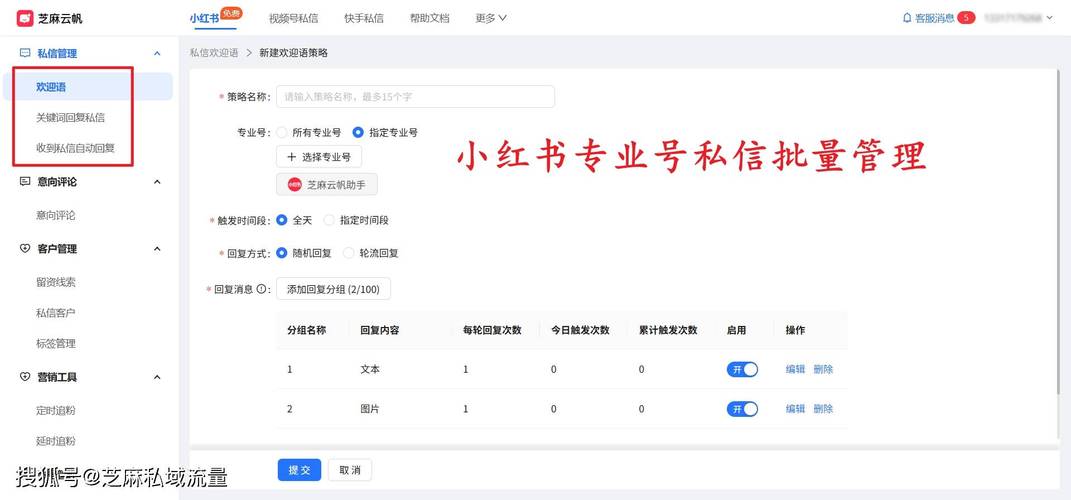
Task: Click the 意向评论 comment icon
Action: click(25, 182)
